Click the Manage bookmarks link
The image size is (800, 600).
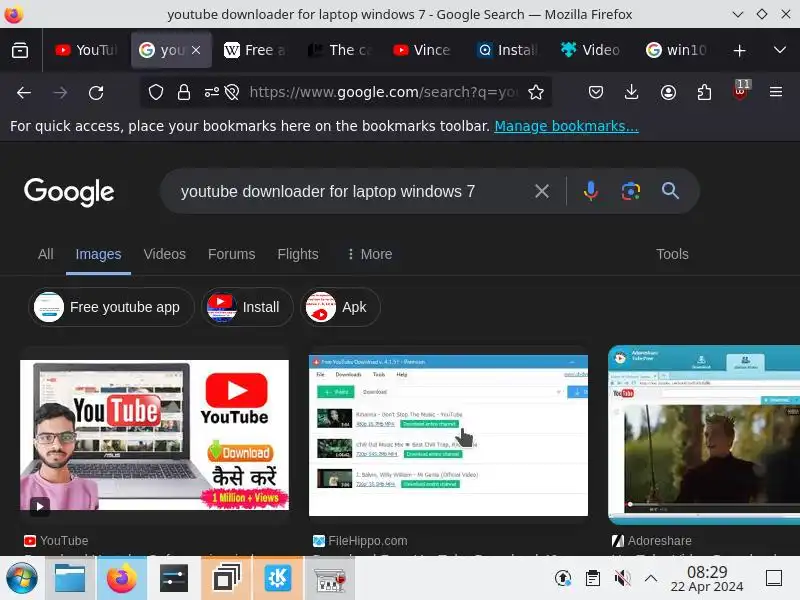(x=566, y=126)
